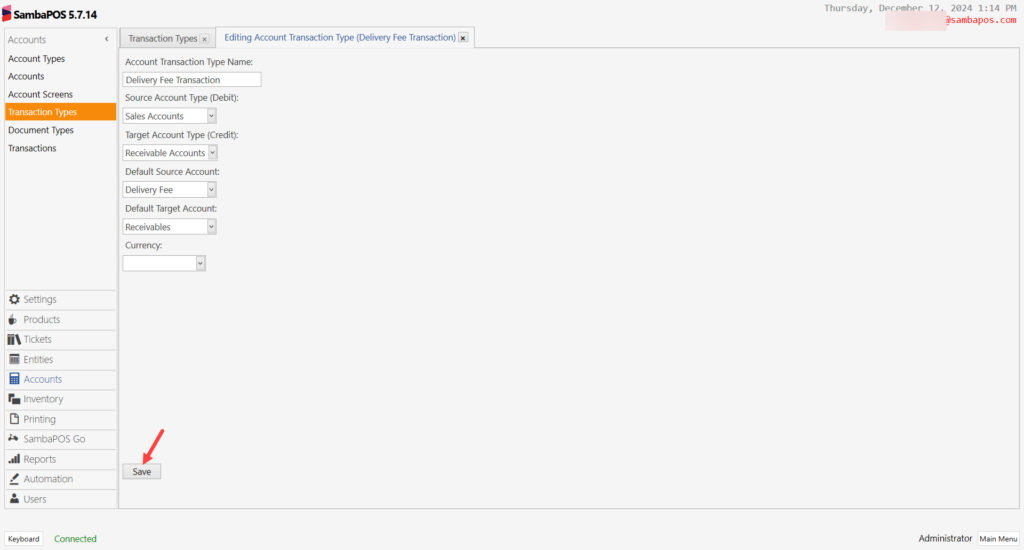Screen dimensions: 1024x550
Task: Select Transaction Types in sidebar
Action: pos(60,112)
